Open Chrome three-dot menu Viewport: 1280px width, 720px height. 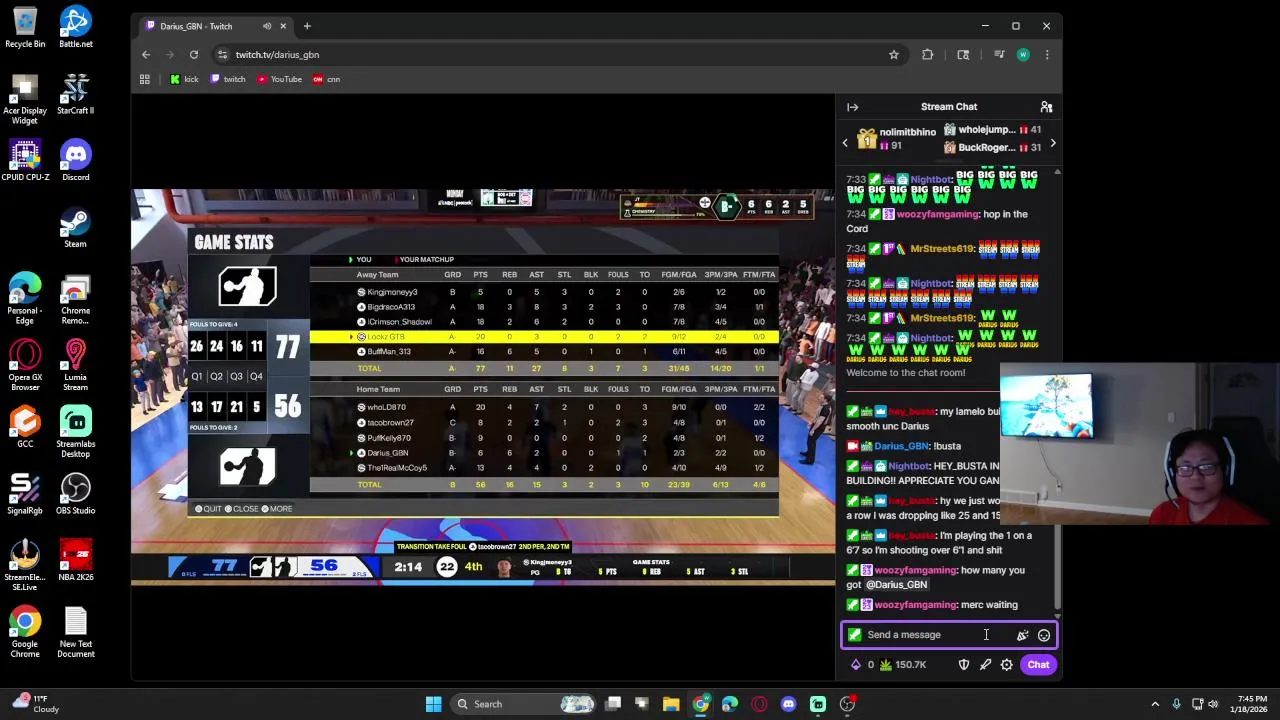point(1047,55)
